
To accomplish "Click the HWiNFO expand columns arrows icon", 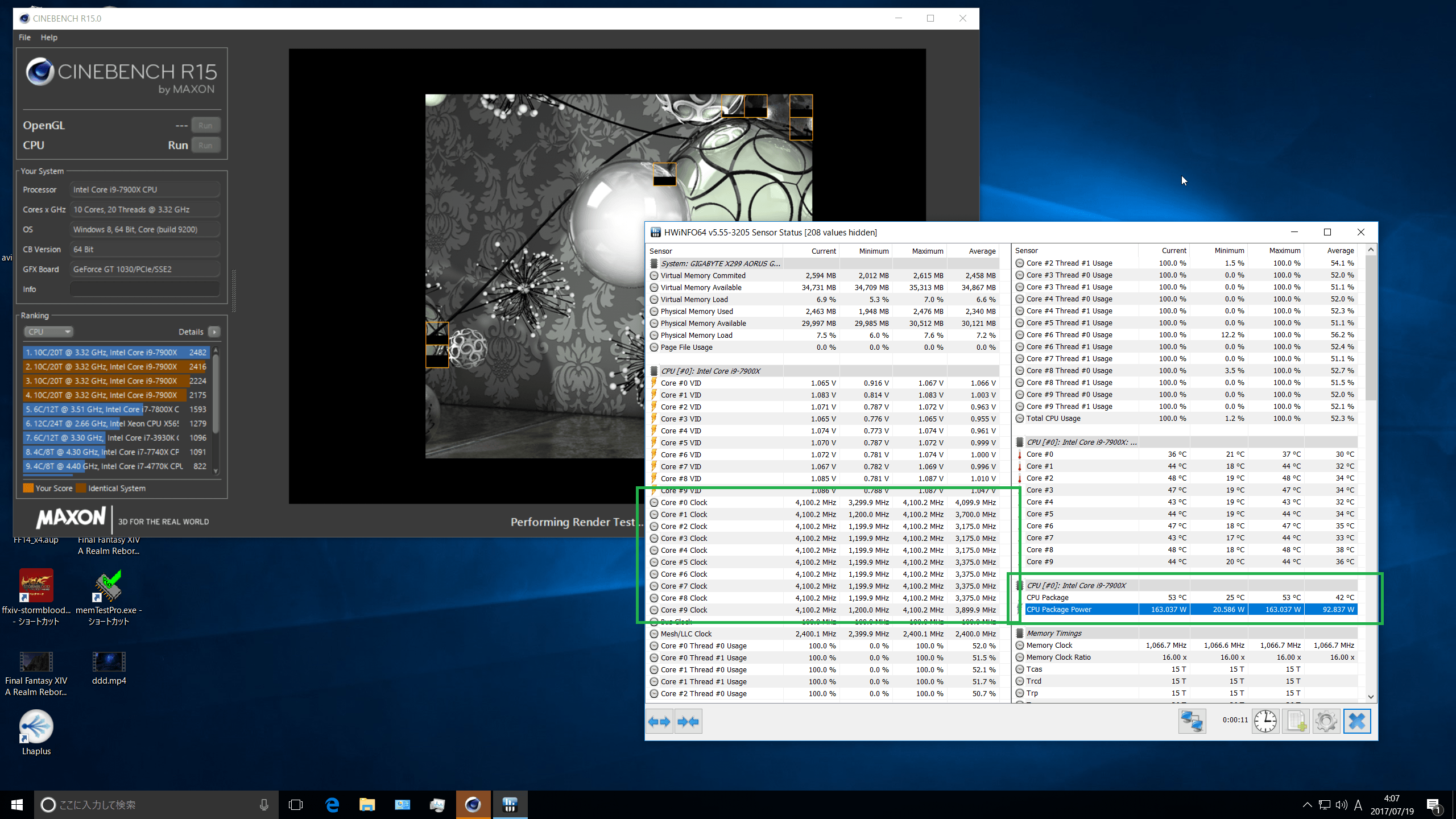I will [x=659, y=721].
